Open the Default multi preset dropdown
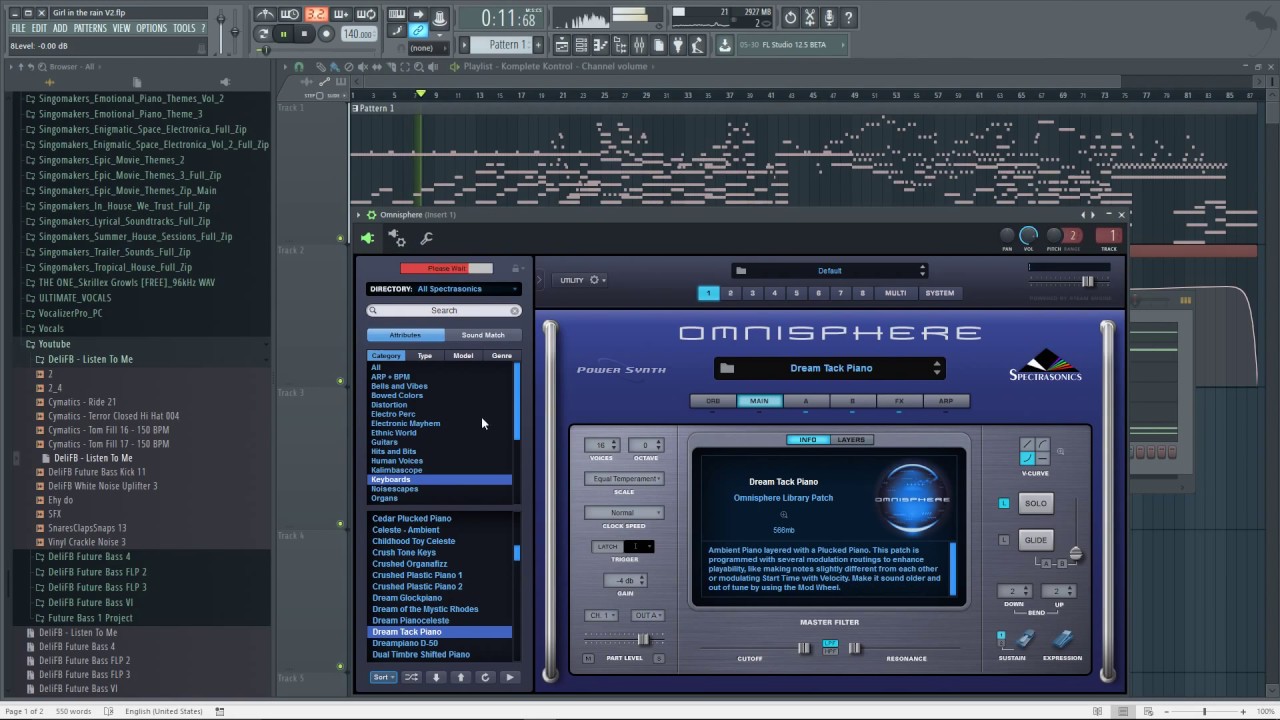Viewport: 1280px width, 720px height. pyautogui.click(x=830, y=271)
